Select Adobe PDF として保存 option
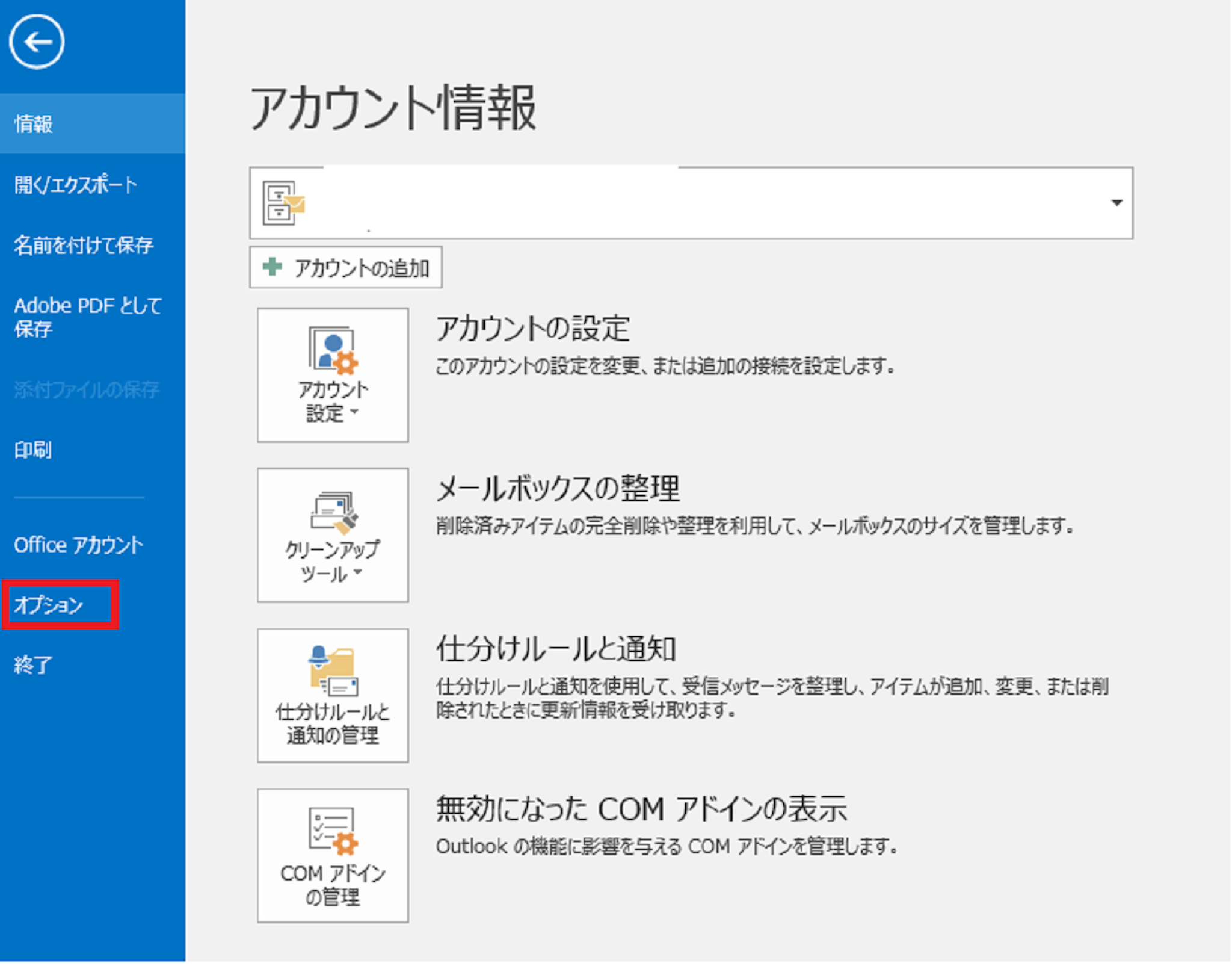Viewport: 1232px width, 966px height. 87,317
